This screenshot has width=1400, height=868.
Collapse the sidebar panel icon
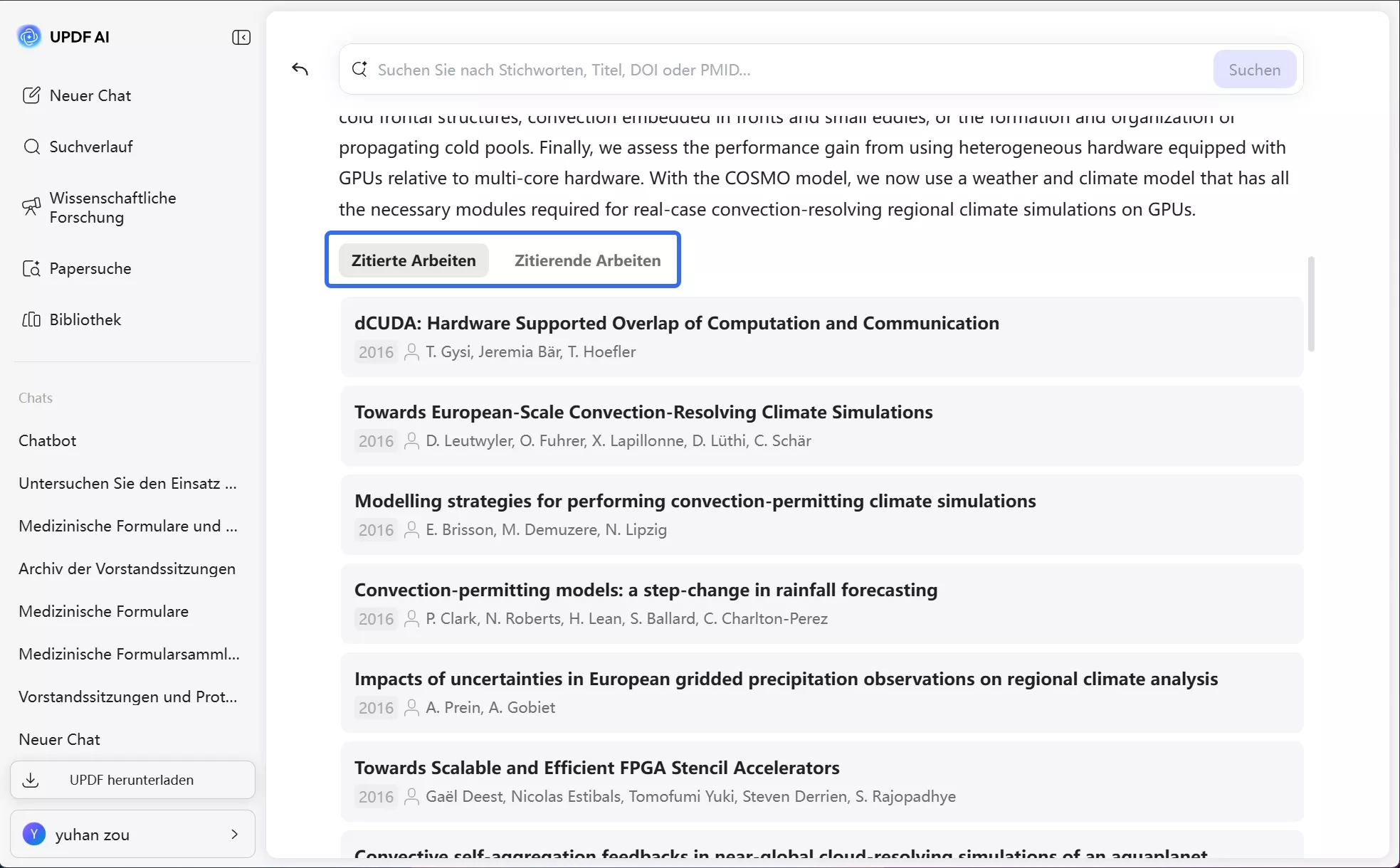241,37
